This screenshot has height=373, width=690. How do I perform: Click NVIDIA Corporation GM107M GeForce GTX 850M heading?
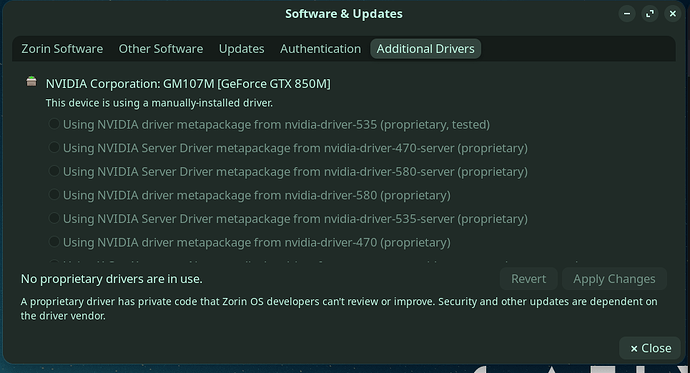point(188,84)
